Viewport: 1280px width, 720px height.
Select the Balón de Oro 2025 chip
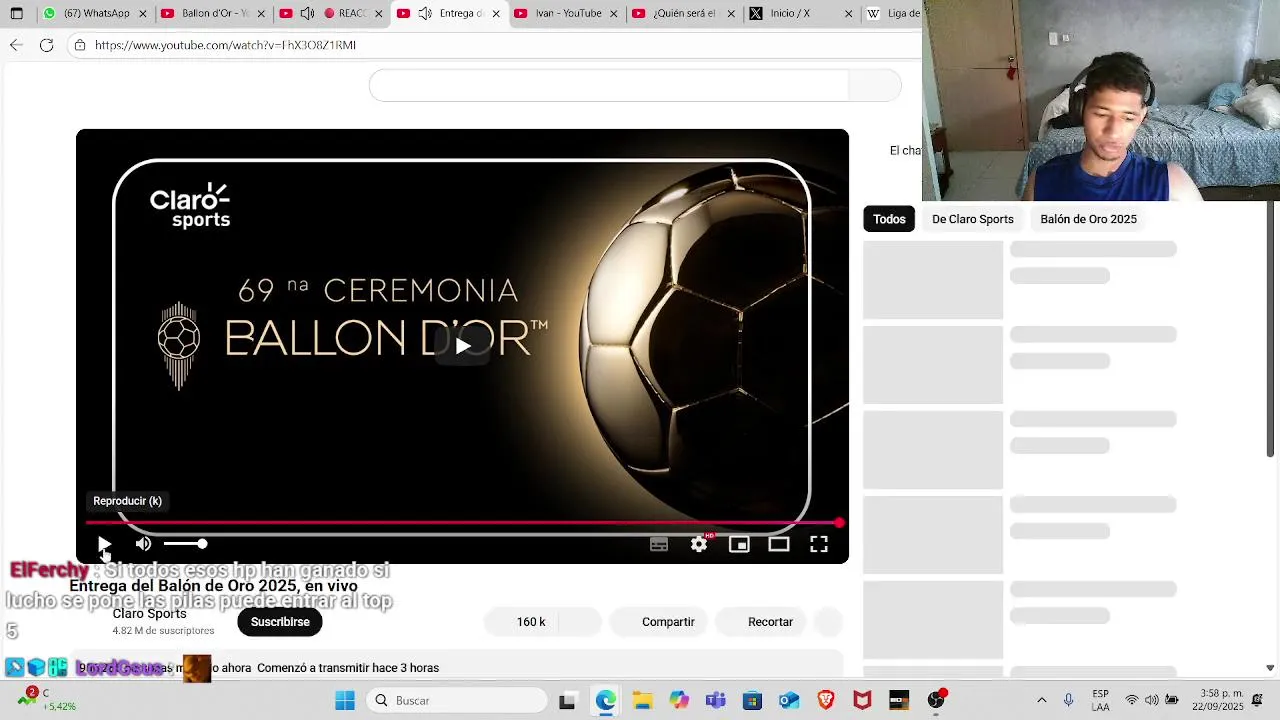(1088, 219)
